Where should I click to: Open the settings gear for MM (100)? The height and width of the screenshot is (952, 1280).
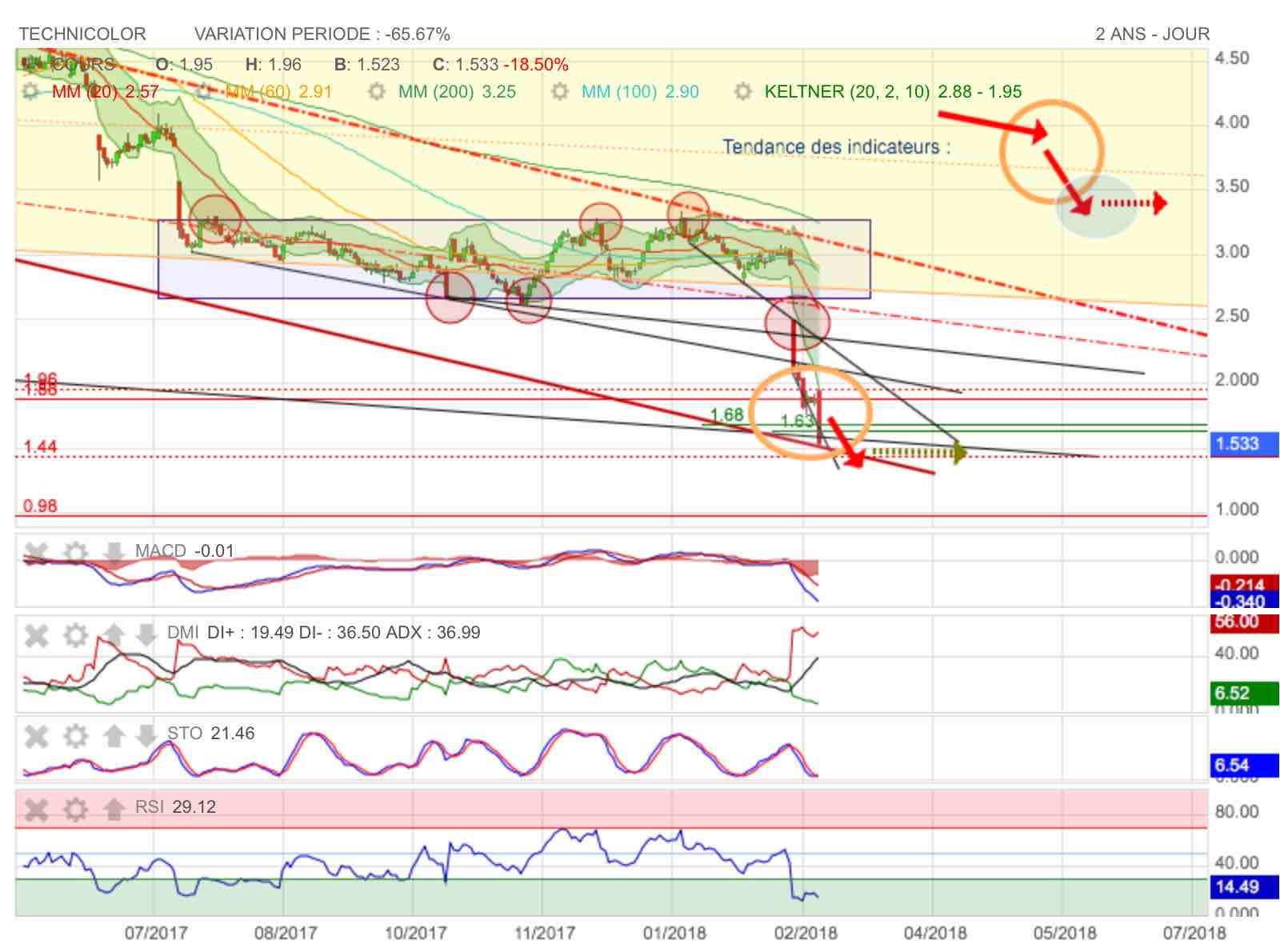[561, 91]
